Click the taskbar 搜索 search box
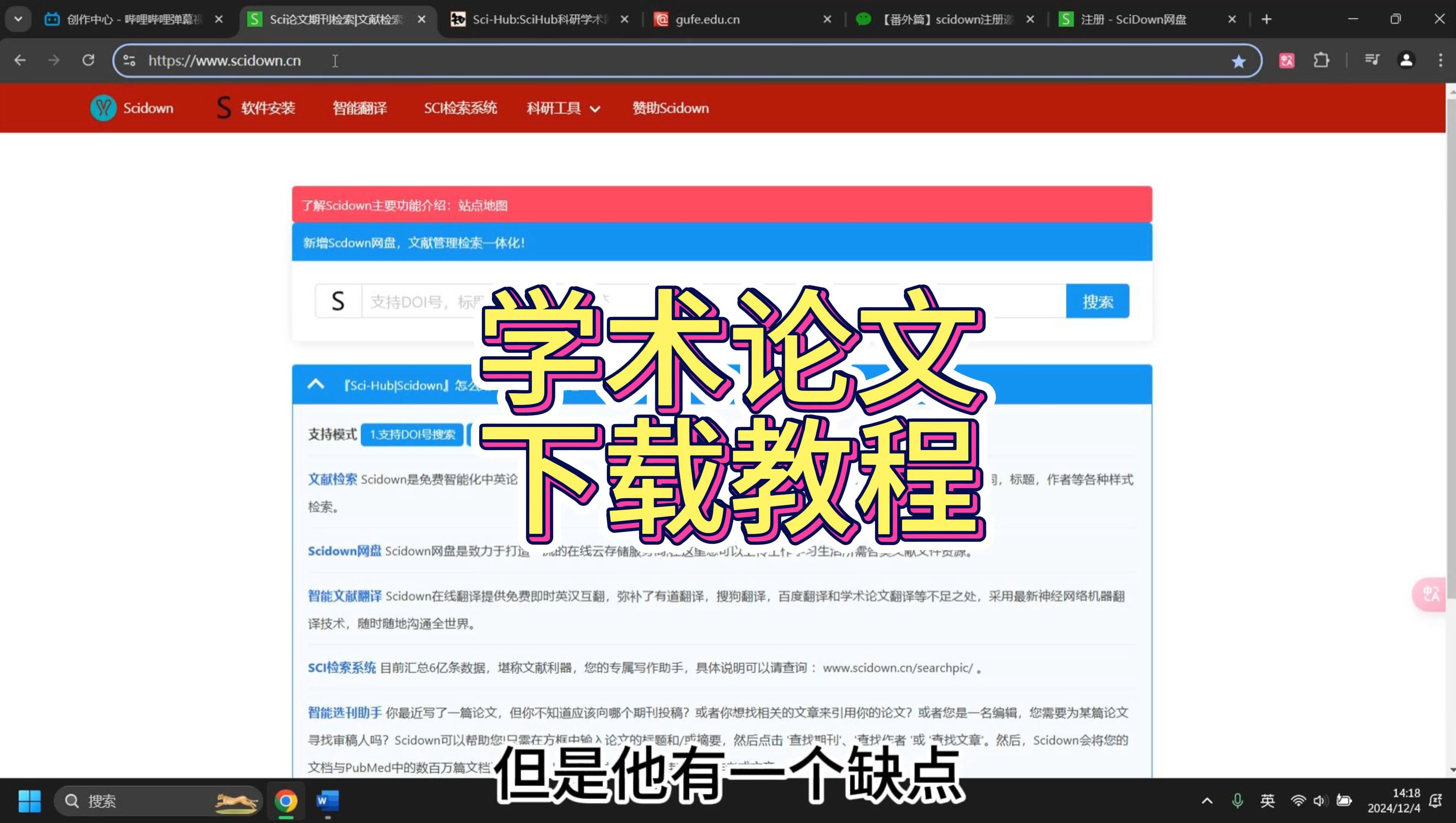This screenshot has width=1456, height=823. [158, 801]
